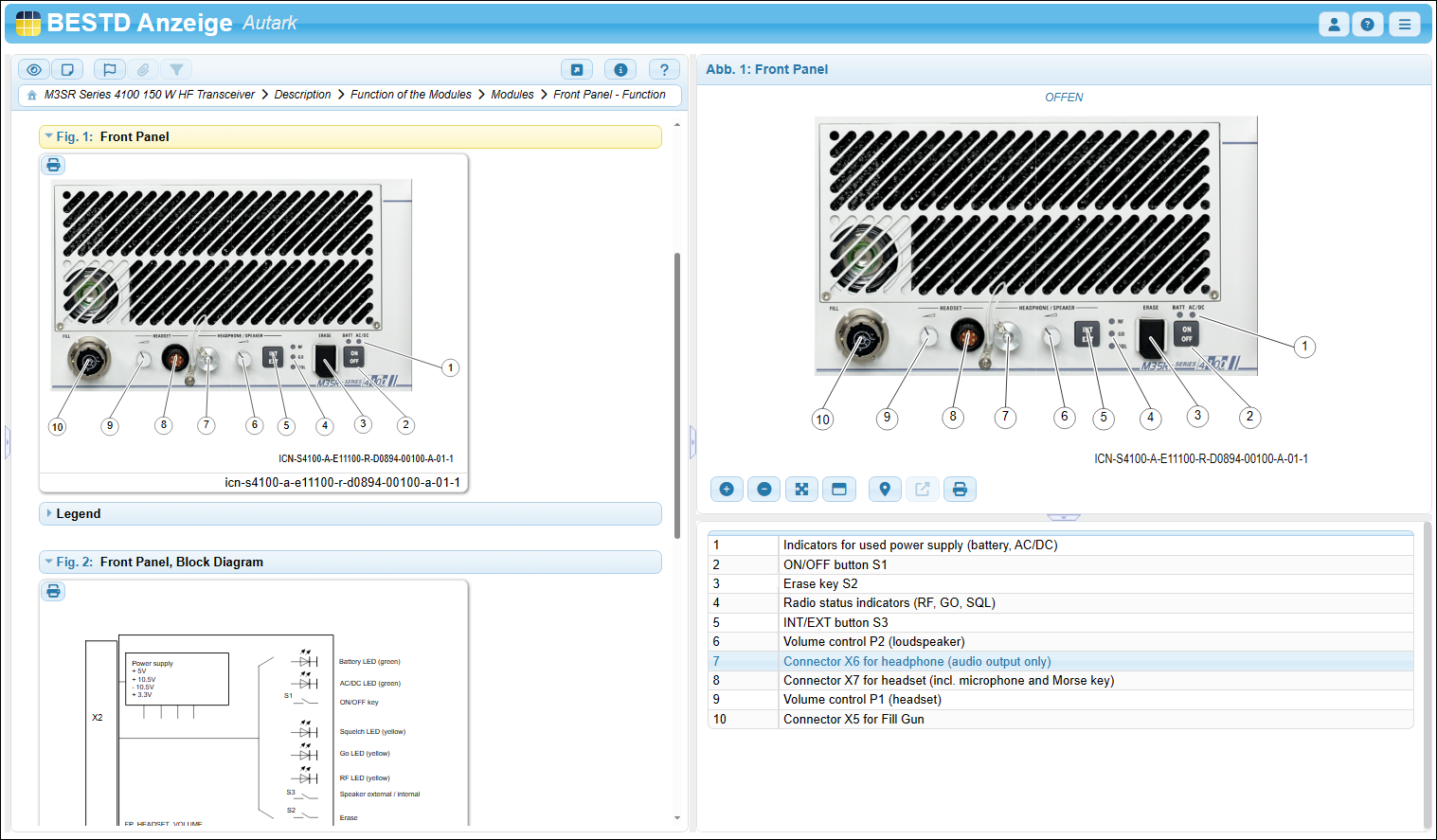Open the hamburger menu in header
Viewport: 1437px width, 840px height.
tap(1405, 25)
